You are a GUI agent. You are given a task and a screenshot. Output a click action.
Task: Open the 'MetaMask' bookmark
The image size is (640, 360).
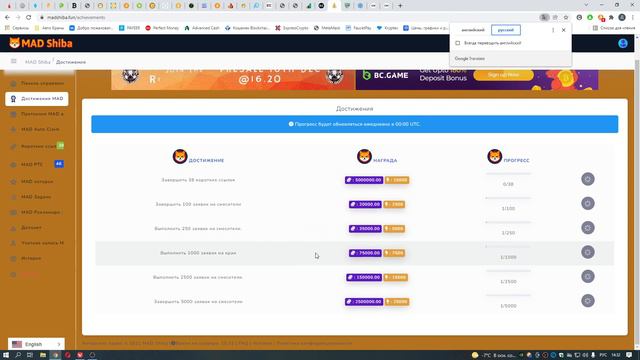328,28
